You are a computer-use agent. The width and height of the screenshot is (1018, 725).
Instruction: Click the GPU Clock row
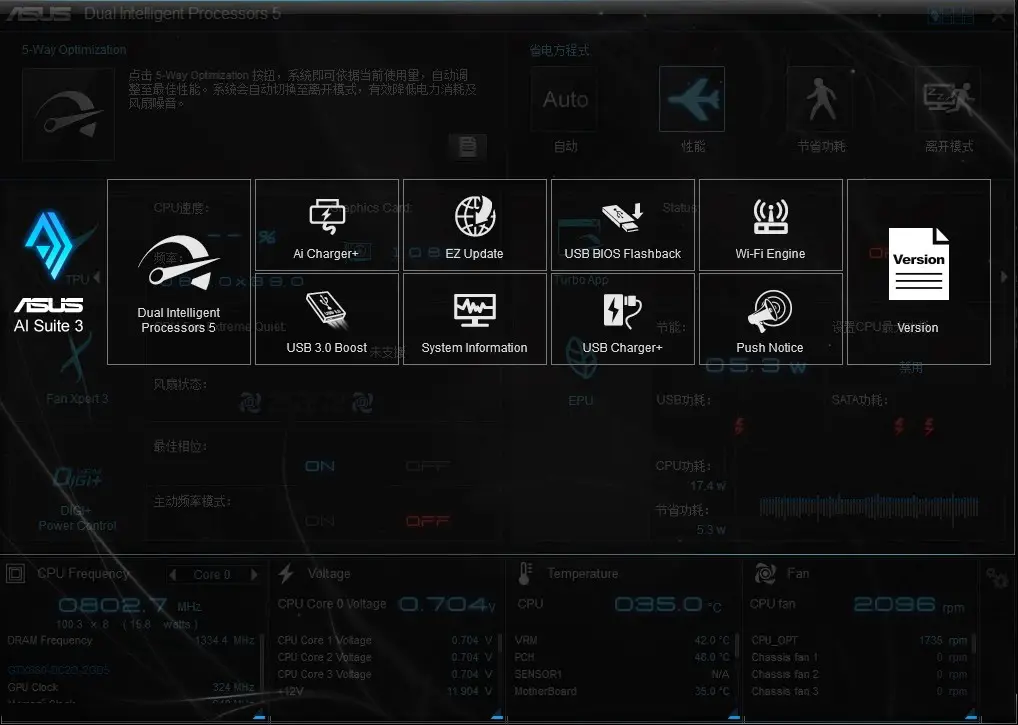tap(130, 687)
